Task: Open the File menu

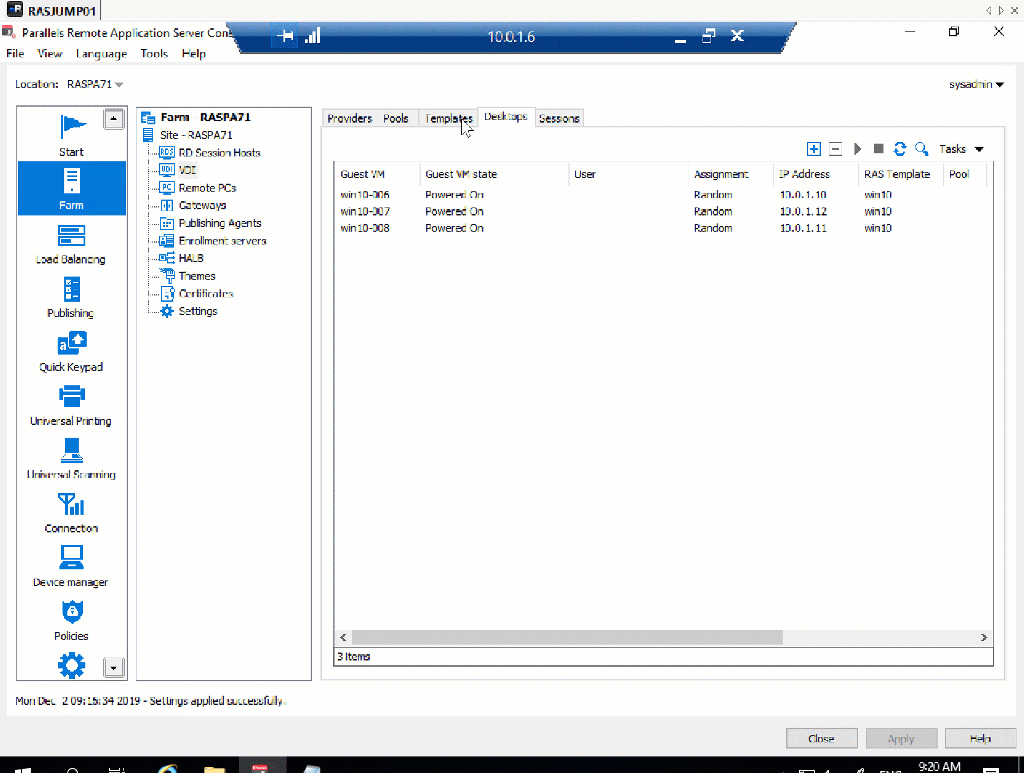Action: coord(15,54)
